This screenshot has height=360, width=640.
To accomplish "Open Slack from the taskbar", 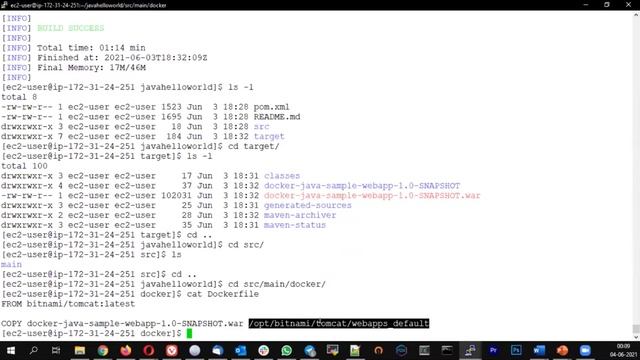I will [264, 350].
